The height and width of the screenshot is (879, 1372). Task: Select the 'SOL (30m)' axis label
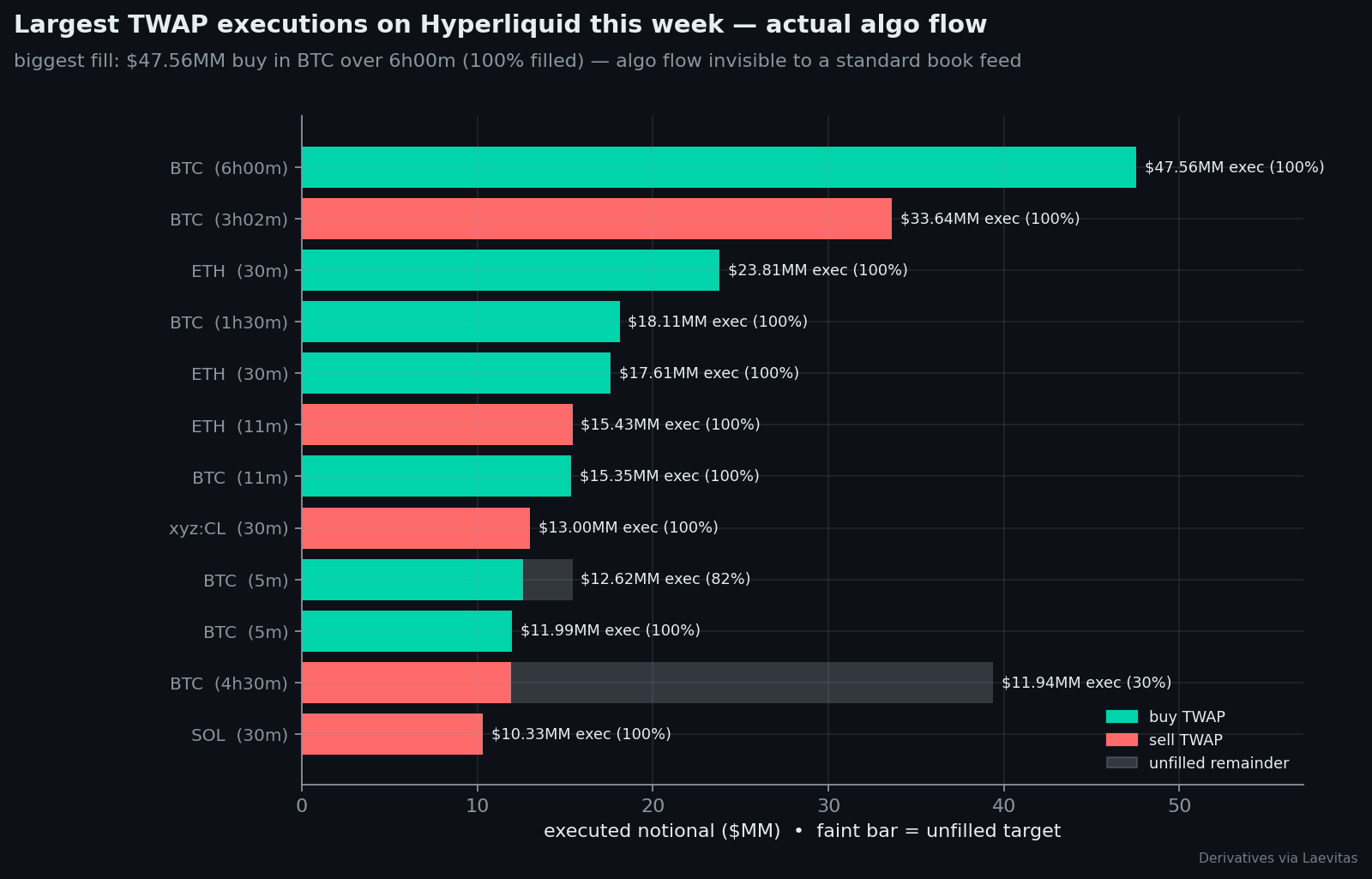(x=240, y=735)
